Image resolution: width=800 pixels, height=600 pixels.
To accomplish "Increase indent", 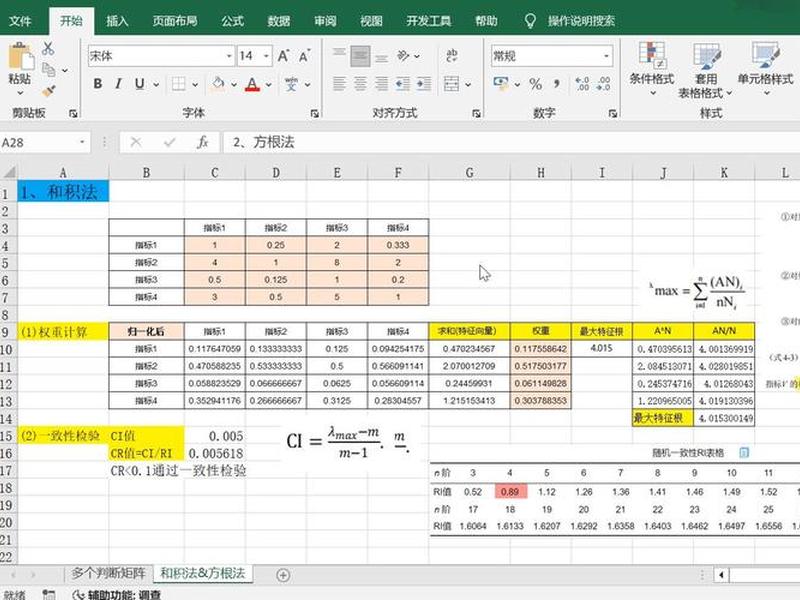I will pyautogui.click(x=423, y=84).
